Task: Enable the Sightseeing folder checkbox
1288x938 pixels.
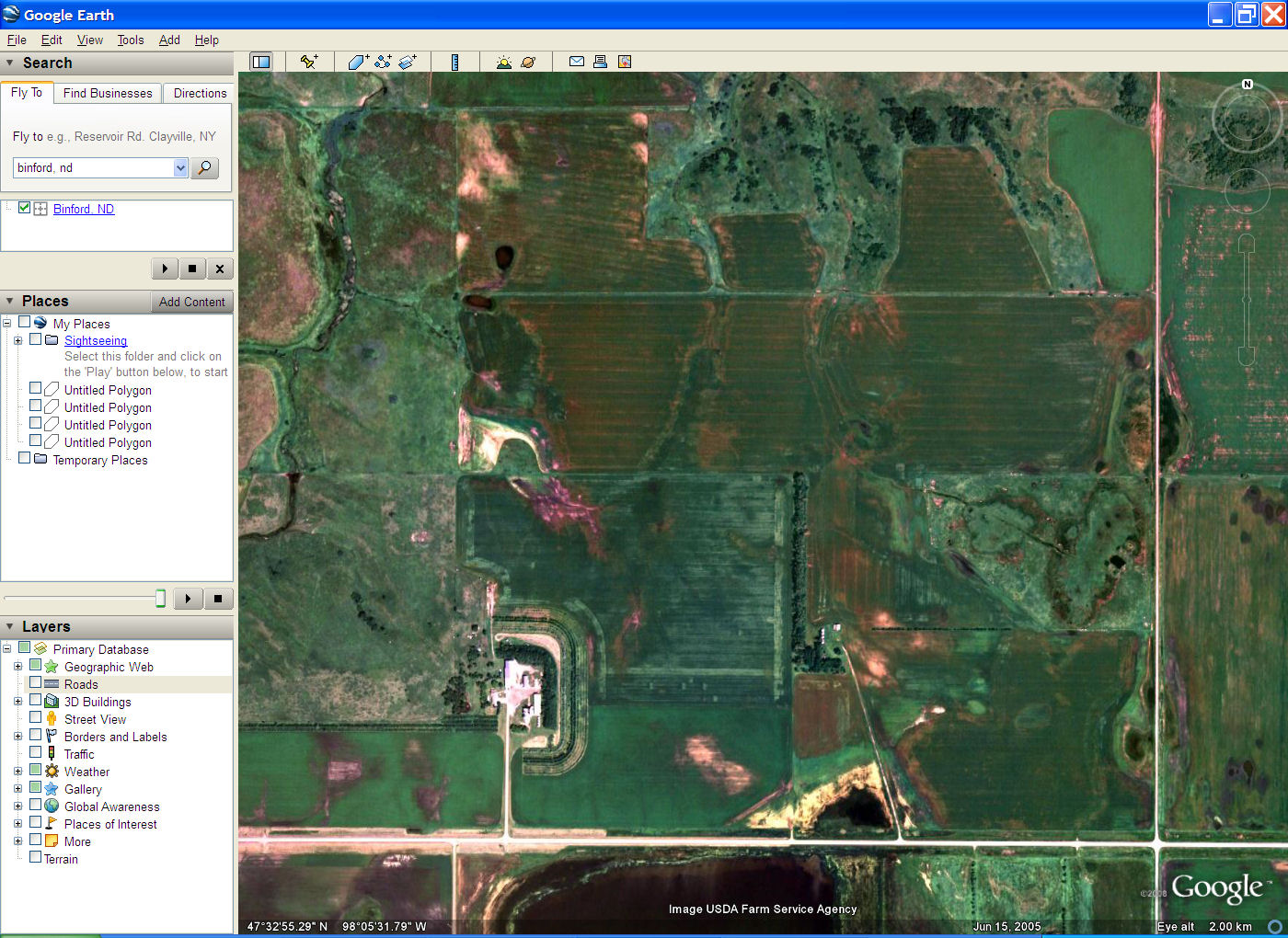Action: click(x=35, y=339)
